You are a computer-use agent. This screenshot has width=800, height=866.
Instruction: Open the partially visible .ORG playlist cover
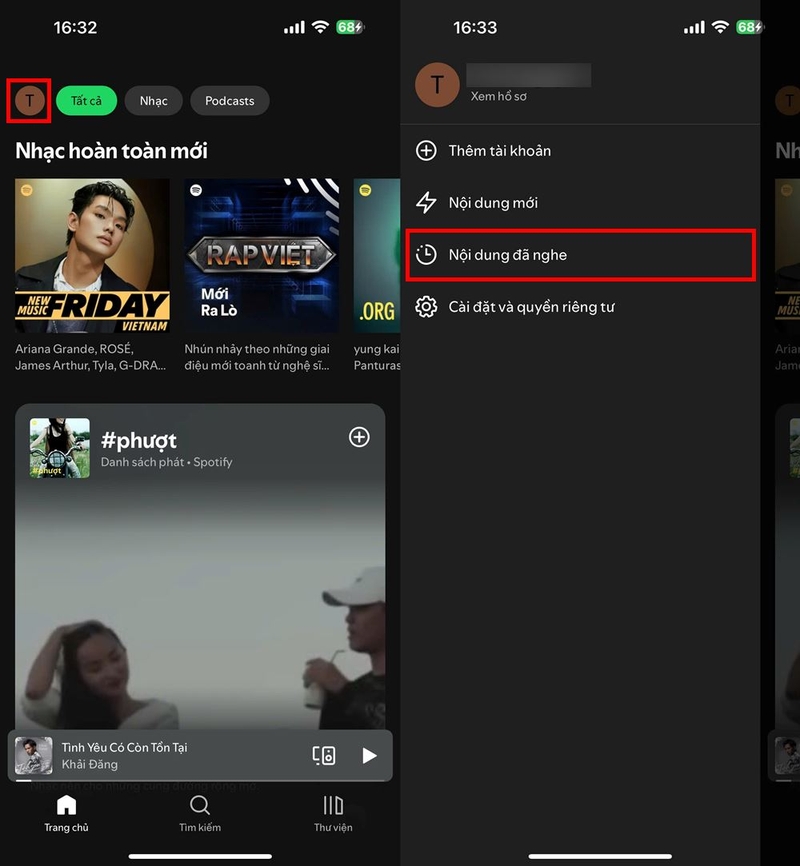(x=377, y=255)
